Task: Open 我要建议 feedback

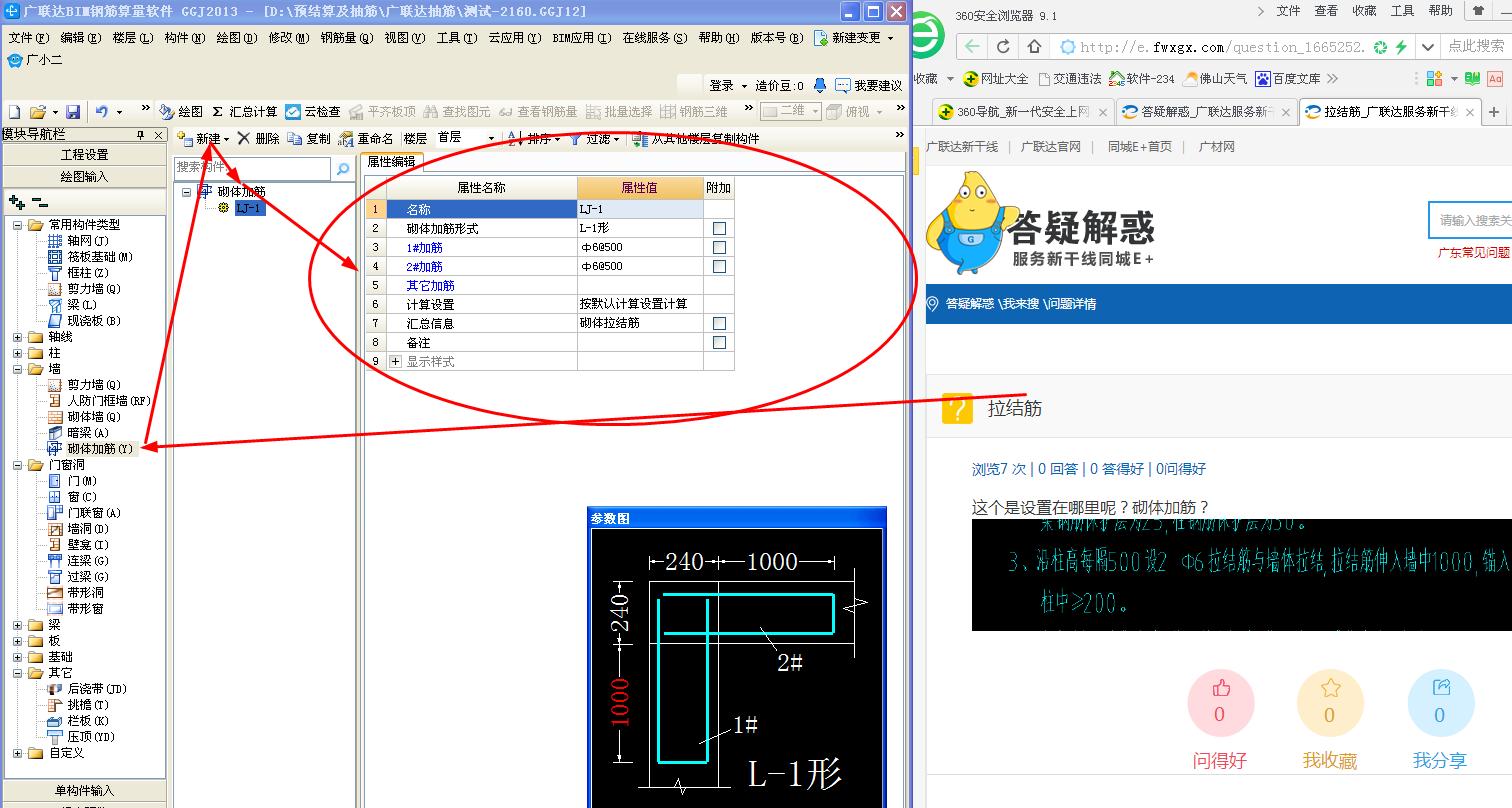Action: point(869,86)
